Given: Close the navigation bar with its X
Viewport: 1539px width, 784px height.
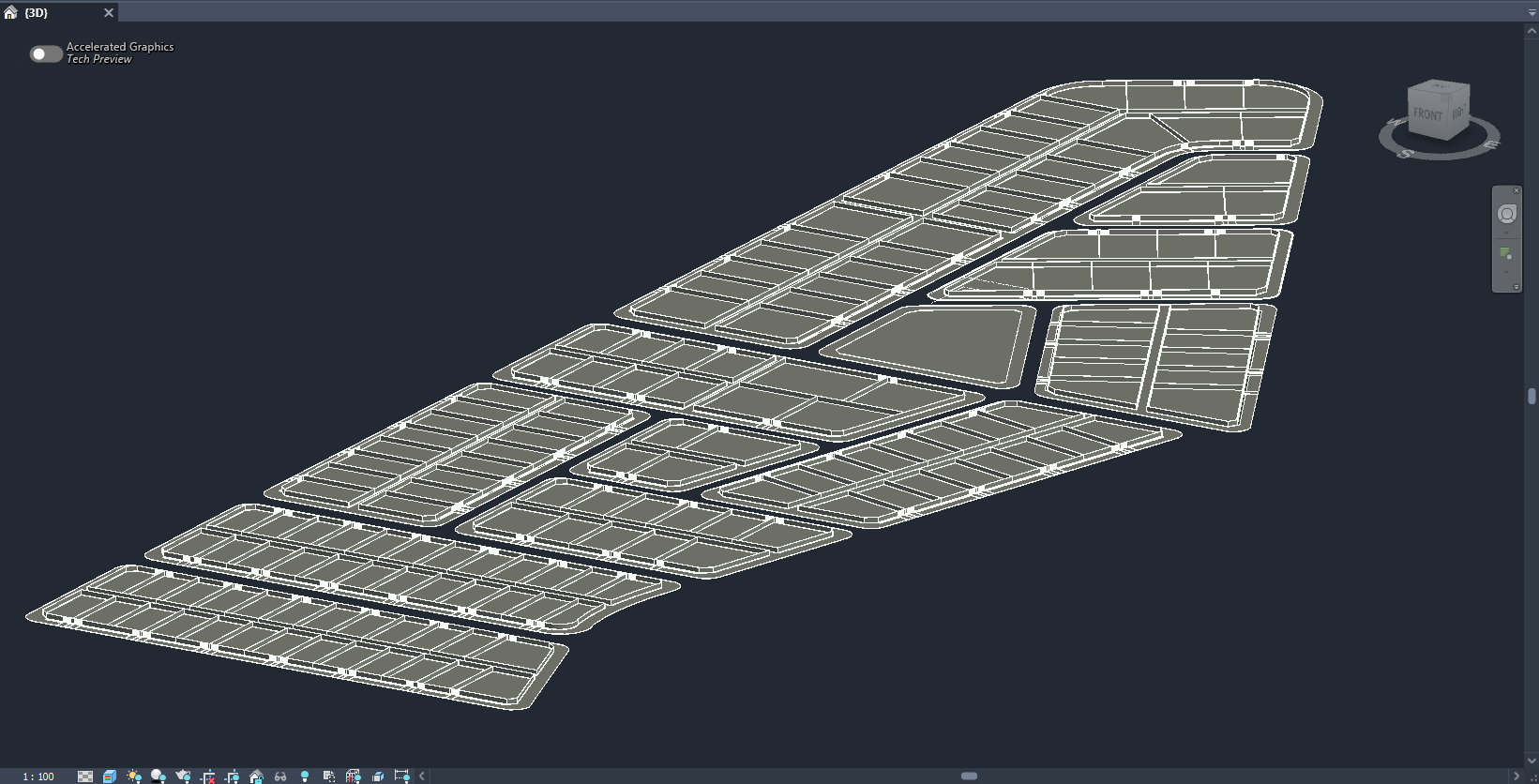Looking at the screenshot, I should [1516, 190].
